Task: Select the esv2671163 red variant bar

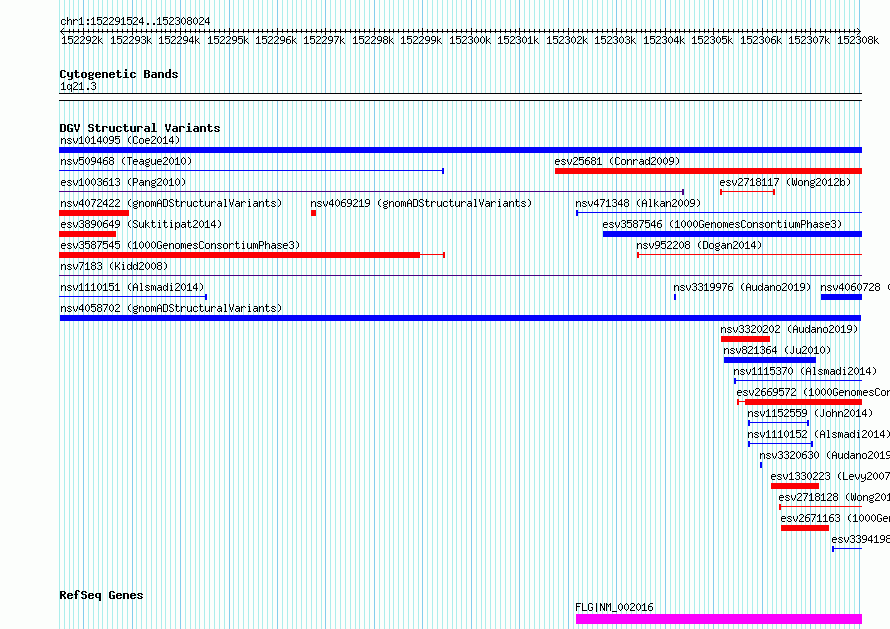Action: [805, 528]
